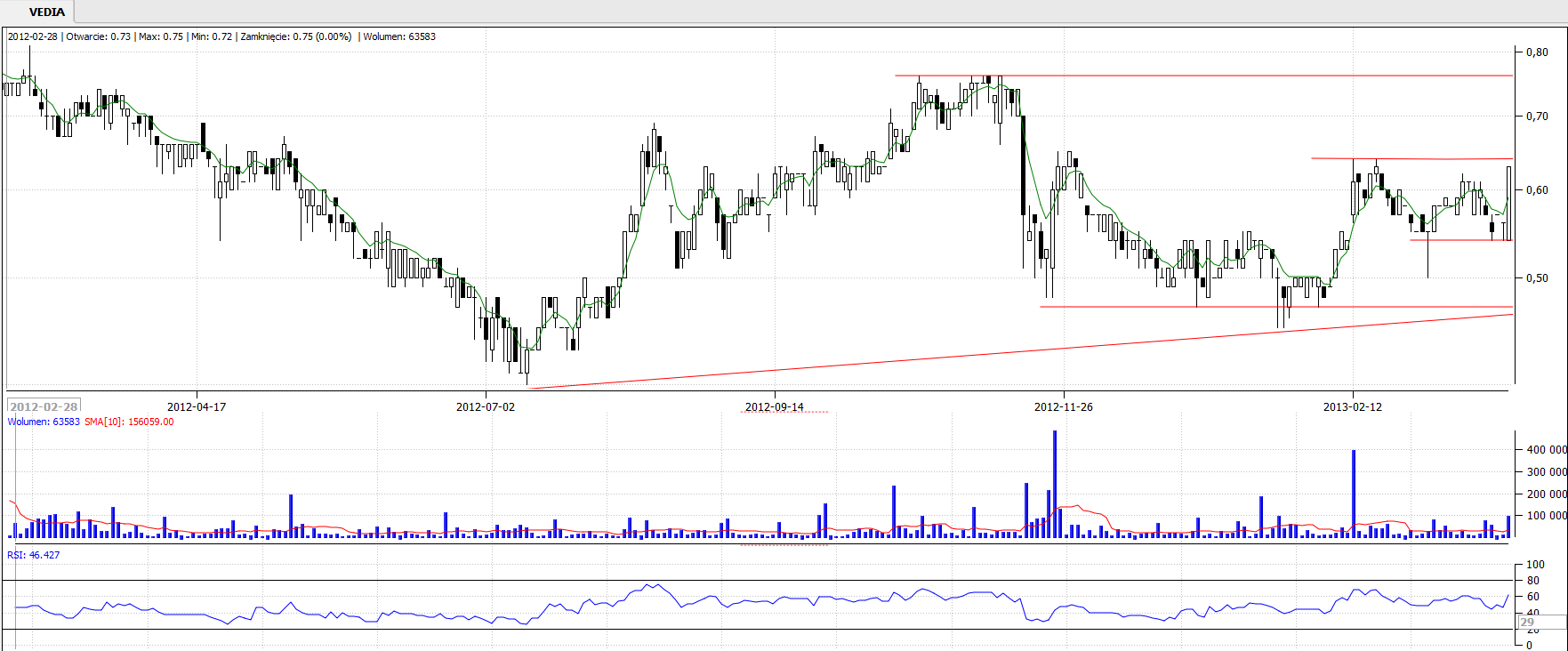Click the 200 000 volume axis label
This screenshot has width=1568, height=651.
pos(1546,494)
